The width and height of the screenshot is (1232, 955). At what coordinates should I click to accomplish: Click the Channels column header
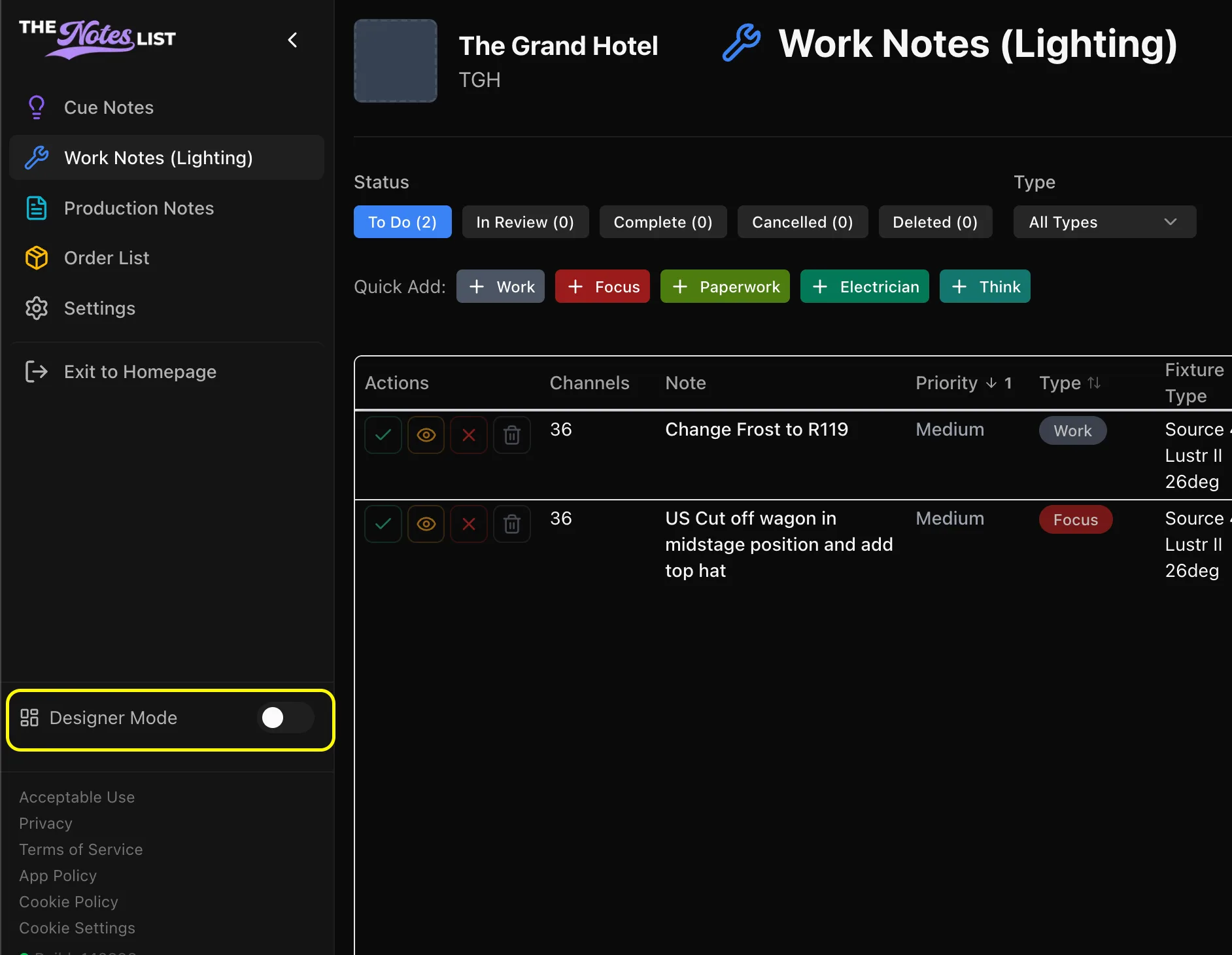(x=590, y=383)
